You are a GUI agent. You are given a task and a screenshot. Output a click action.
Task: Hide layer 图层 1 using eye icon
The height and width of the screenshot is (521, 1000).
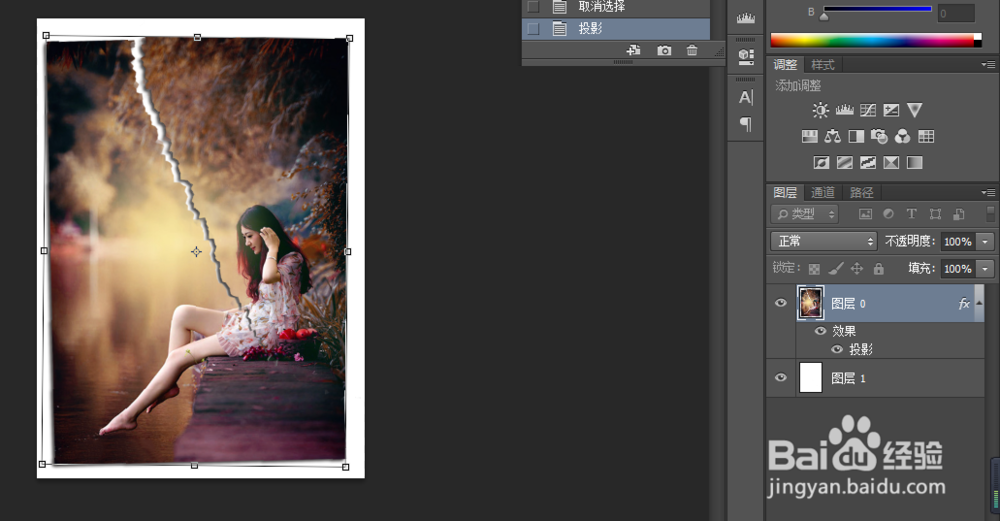pyautogui.click(x=781, y=378)
